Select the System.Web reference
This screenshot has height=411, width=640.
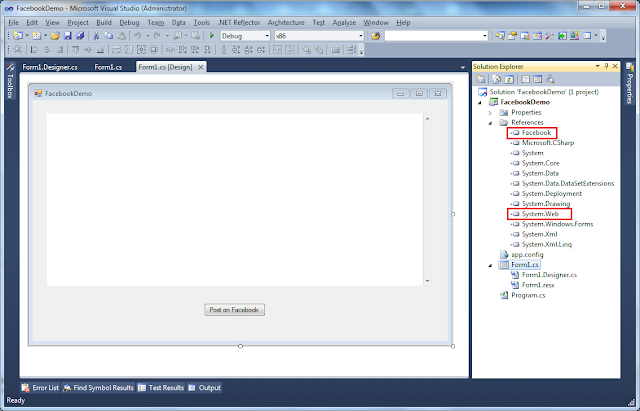point(536,214)
